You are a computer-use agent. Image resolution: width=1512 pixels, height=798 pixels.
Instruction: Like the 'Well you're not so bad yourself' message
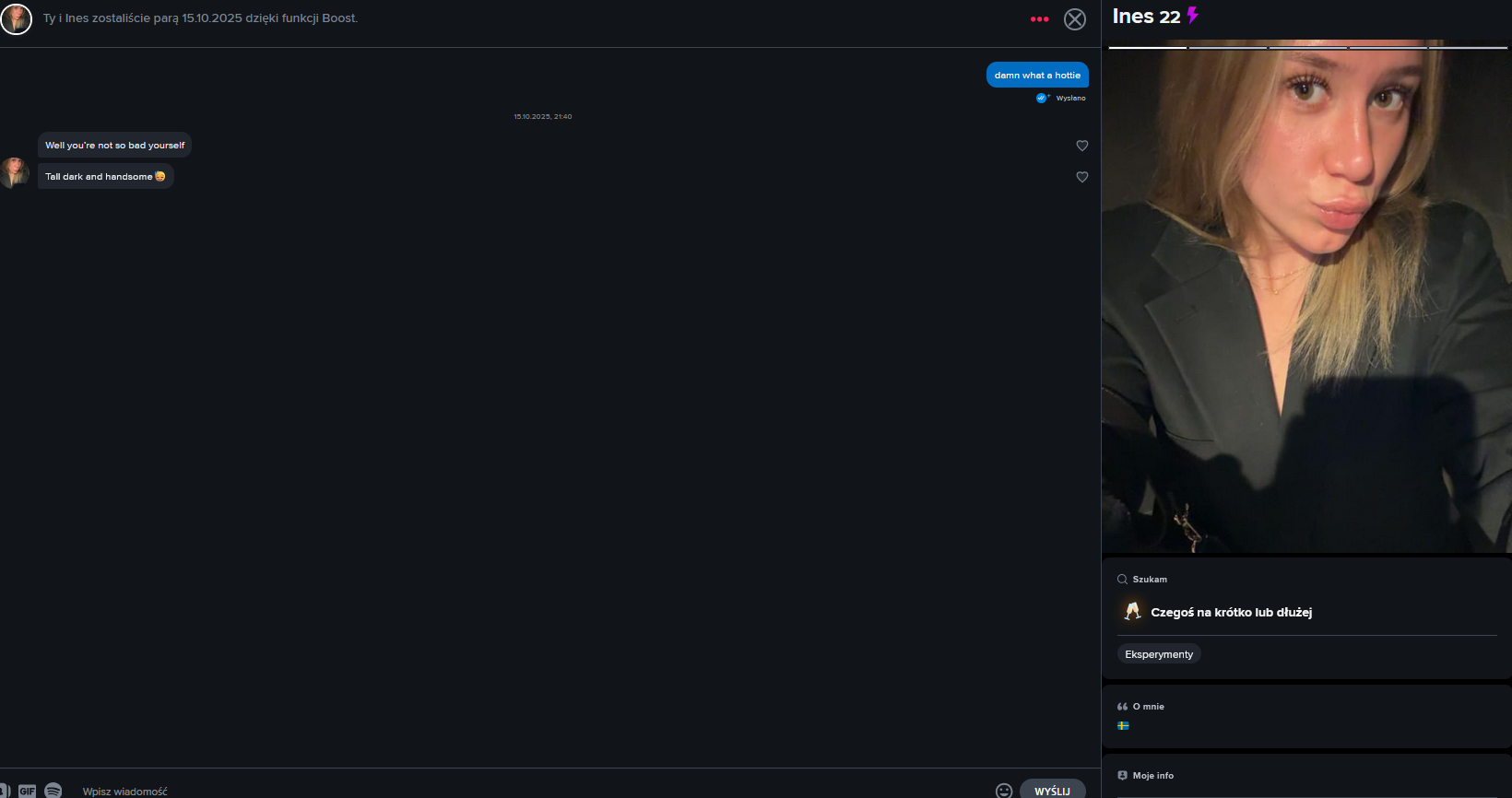pyautogui.click(x=1082, y=146)
